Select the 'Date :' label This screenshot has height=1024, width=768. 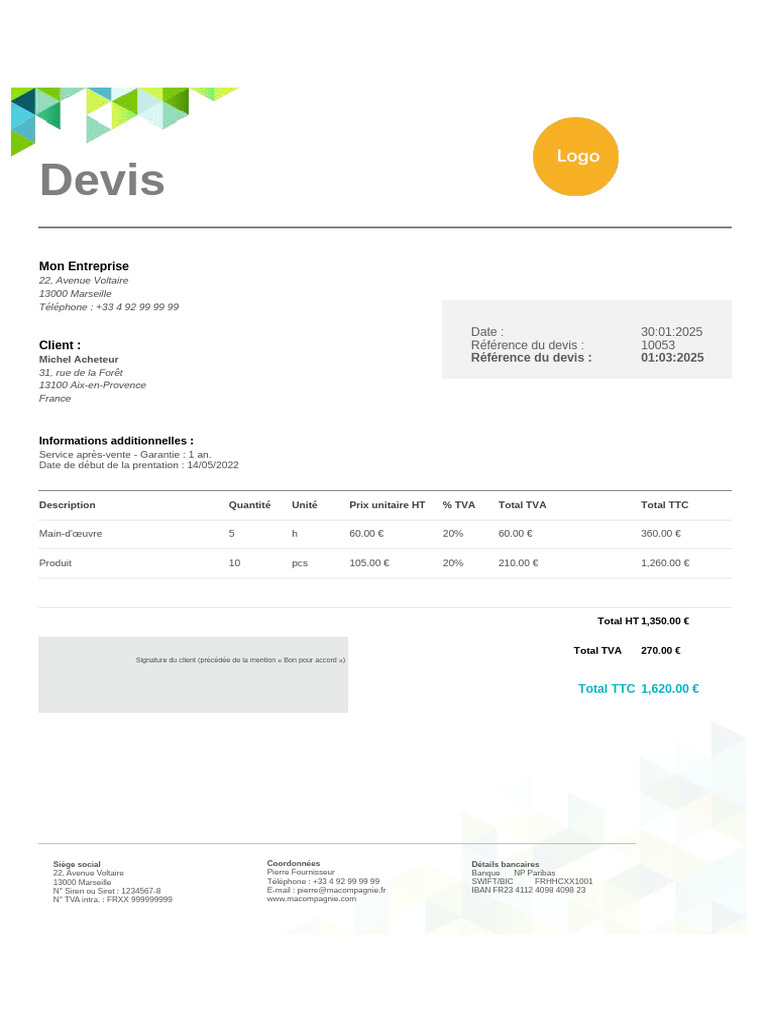click(x=487, y=332)
